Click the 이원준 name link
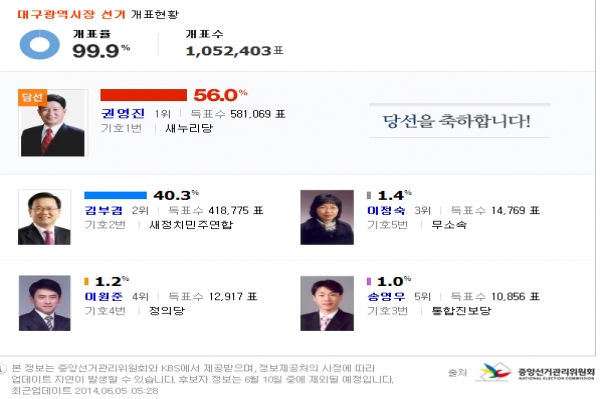The height and width of the screenshot is (399, 600). pos(104,296)
